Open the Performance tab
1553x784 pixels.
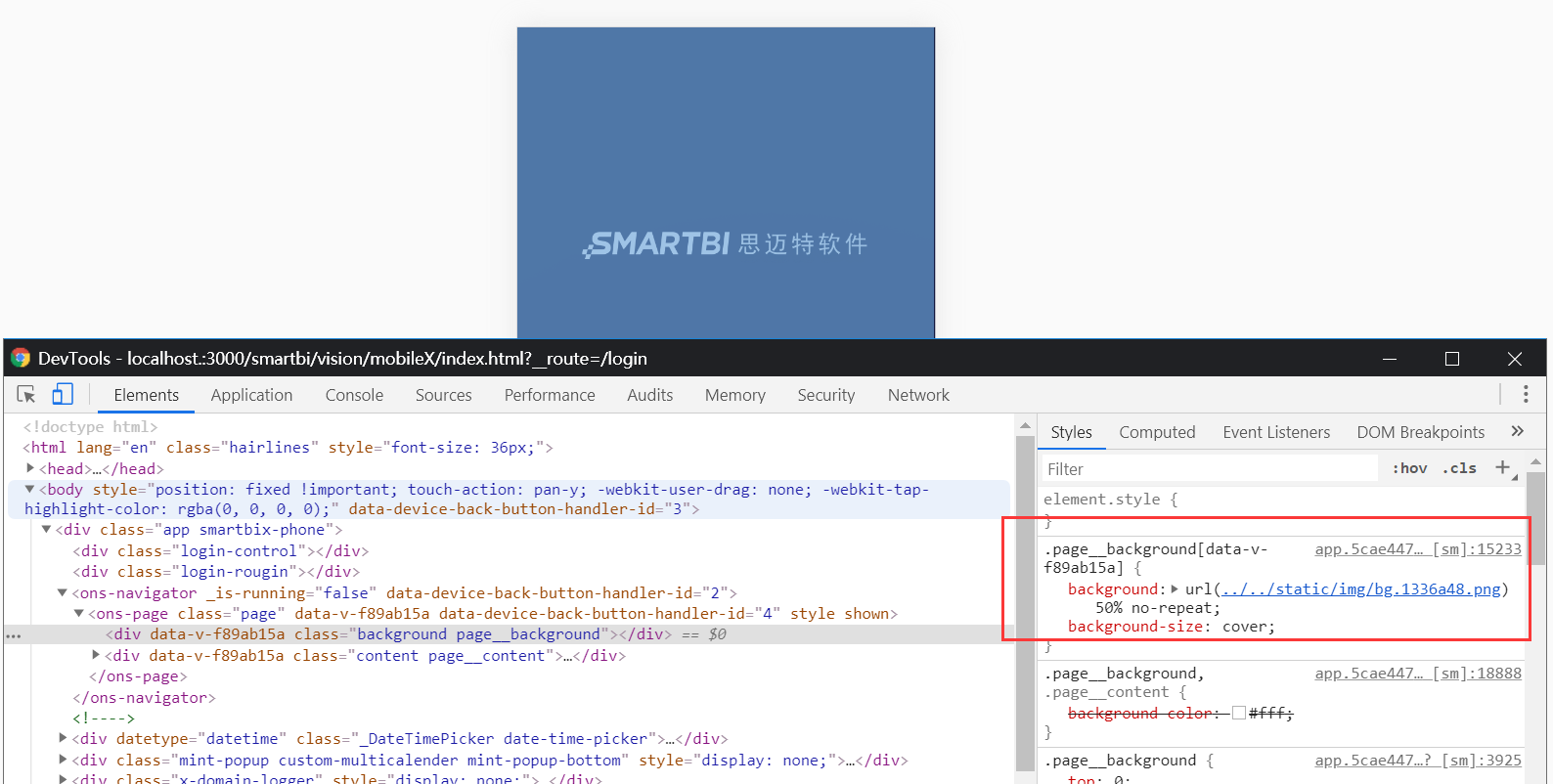(550, 395)
